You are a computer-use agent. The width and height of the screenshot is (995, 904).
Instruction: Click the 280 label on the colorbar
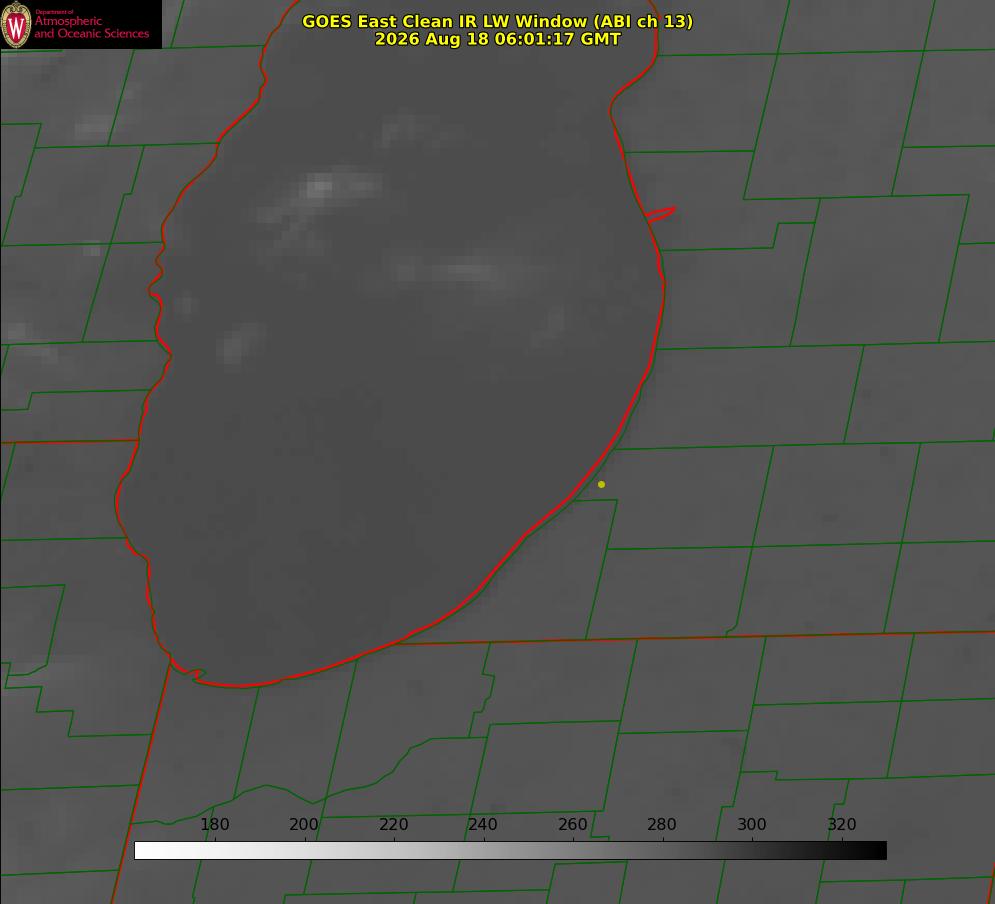(662, 824)
